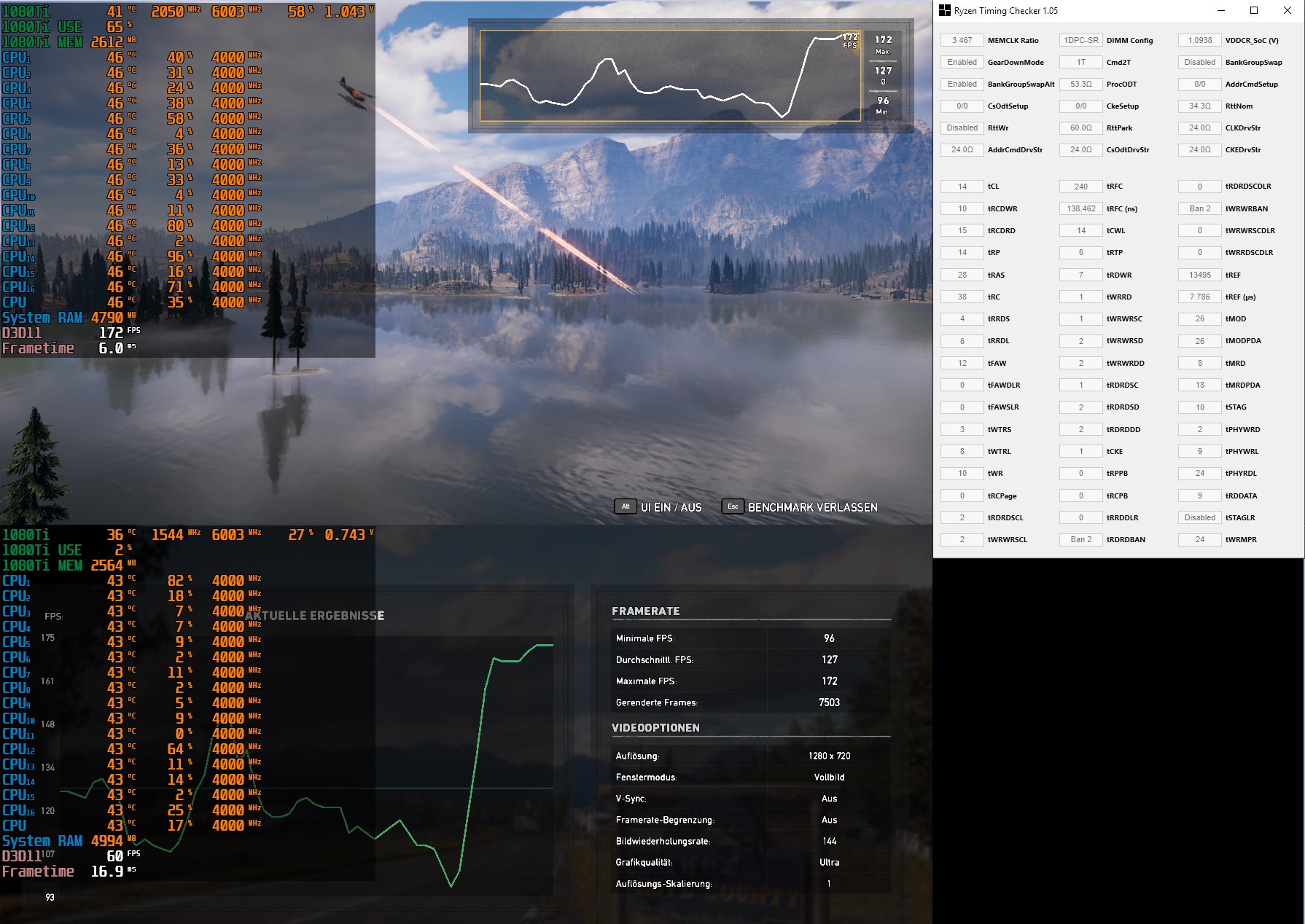
Task: Click the Bildwiederholungsrate value 144
Action: pyautogui.click(x=830, y=841)
